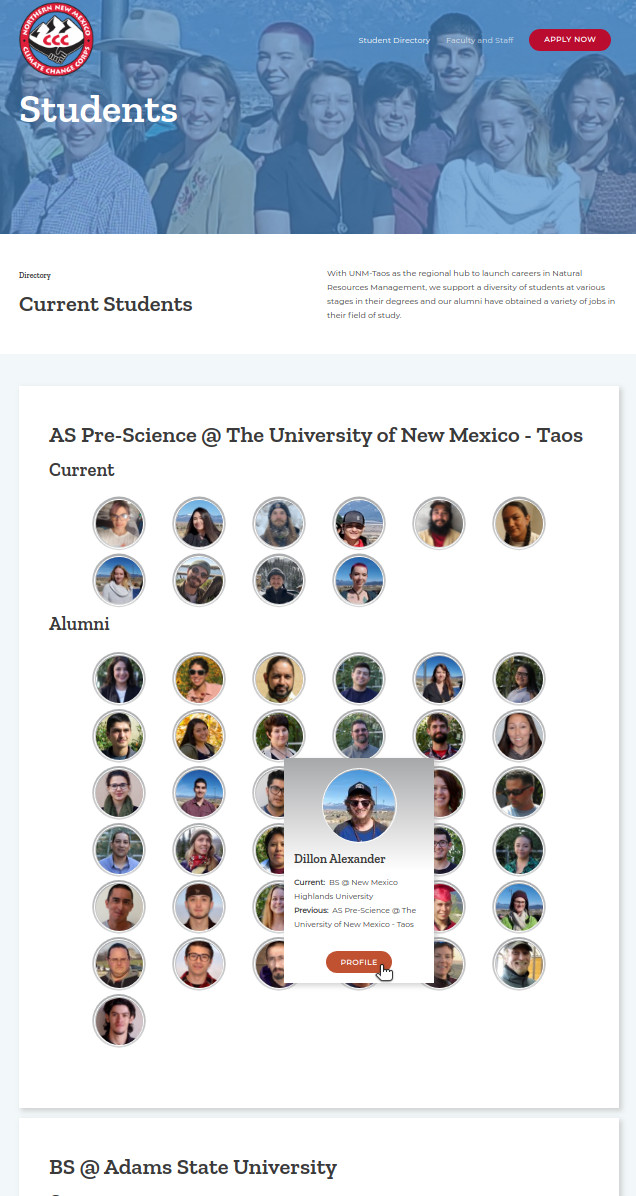Click Current student avatar with red hair
This screenshot has width=636, height=1196.
coord(359,580)
